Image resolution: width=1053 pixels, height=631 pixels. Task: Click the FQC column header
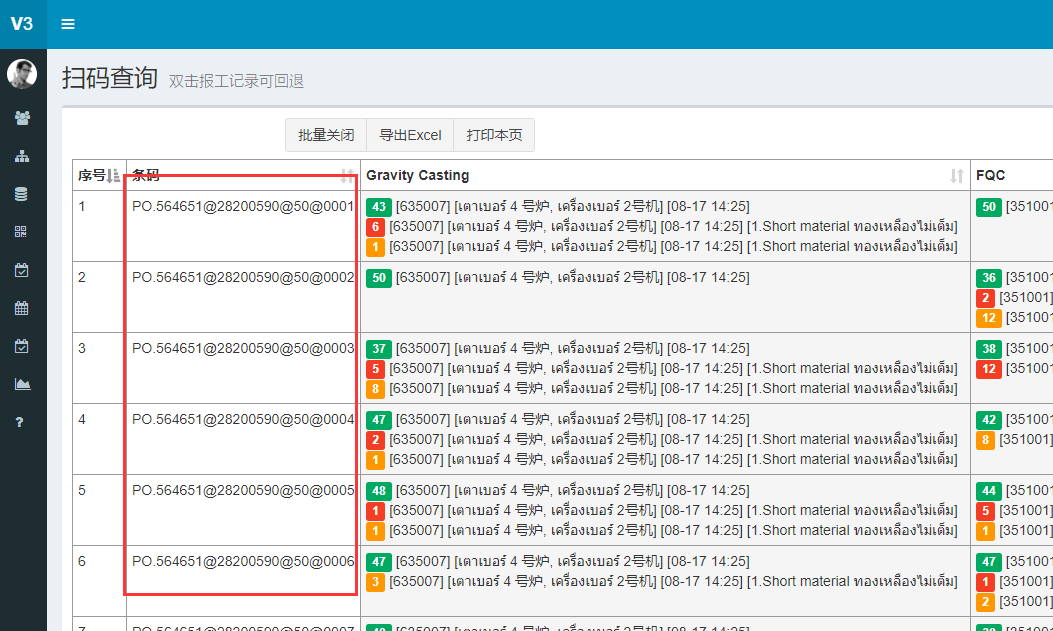point(991,176)
